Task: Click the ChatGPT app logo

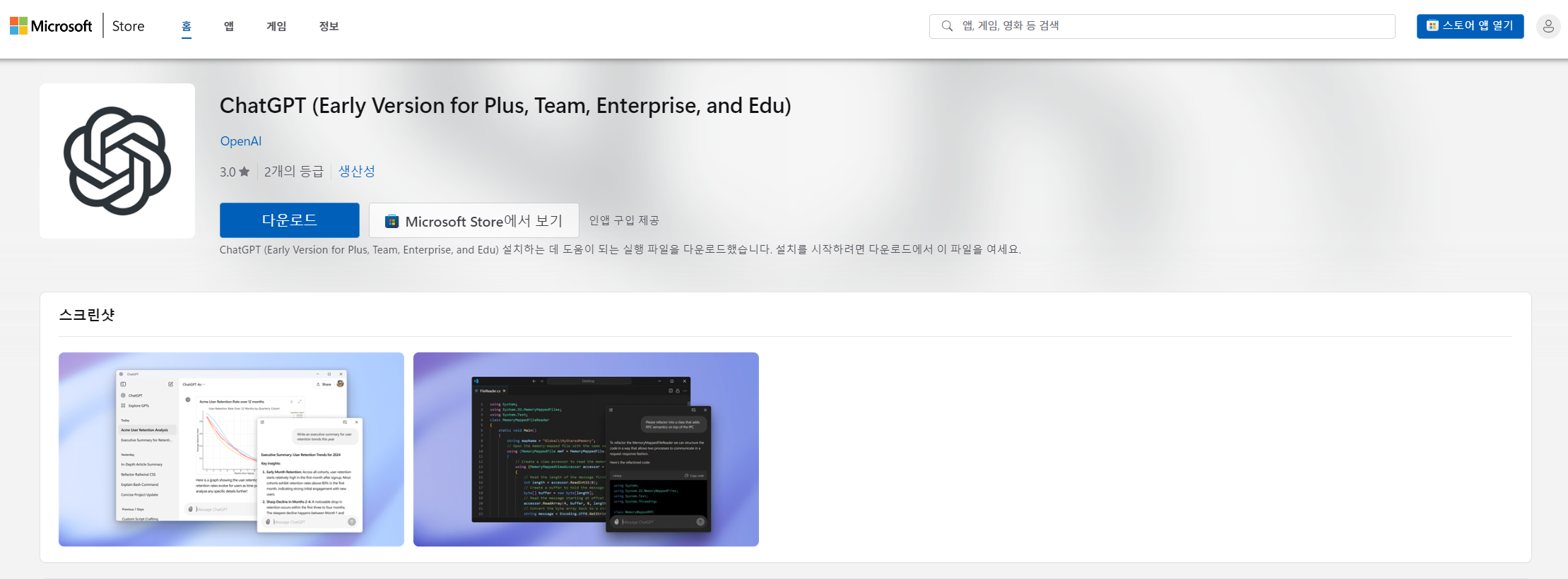Action: click(x=117, y=161)
